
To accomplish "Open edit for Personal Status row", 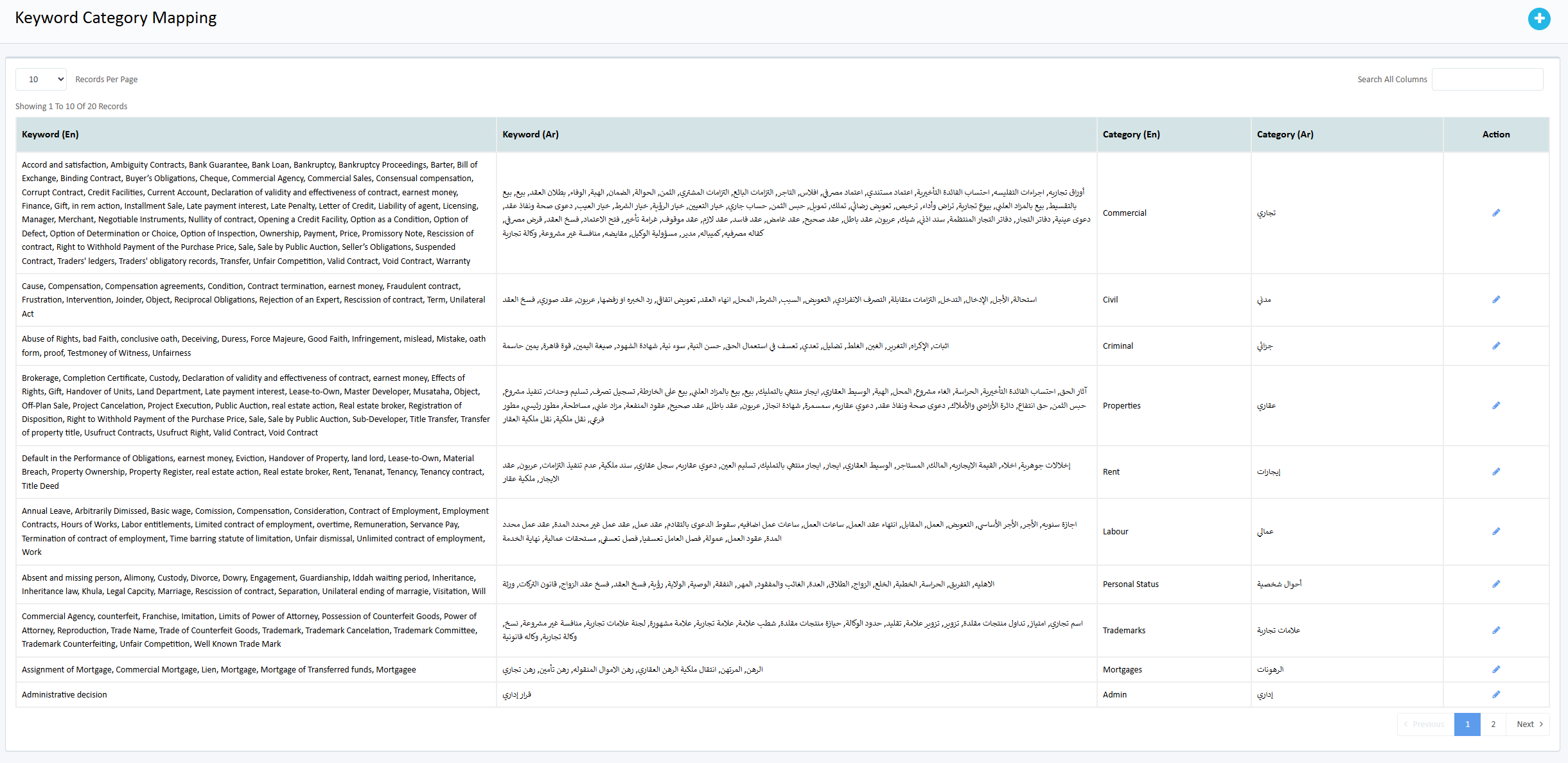I will (x=1495, y=584).
